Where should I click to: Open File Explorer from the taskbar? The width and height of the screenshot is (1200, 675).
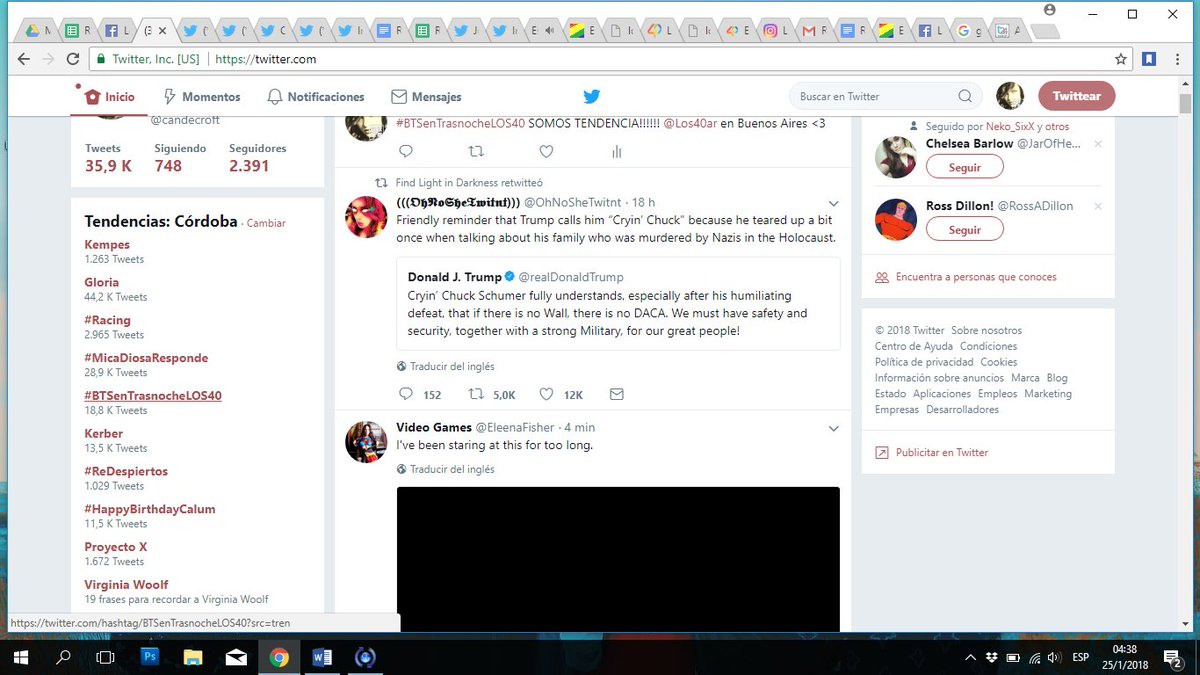point(194,657)
